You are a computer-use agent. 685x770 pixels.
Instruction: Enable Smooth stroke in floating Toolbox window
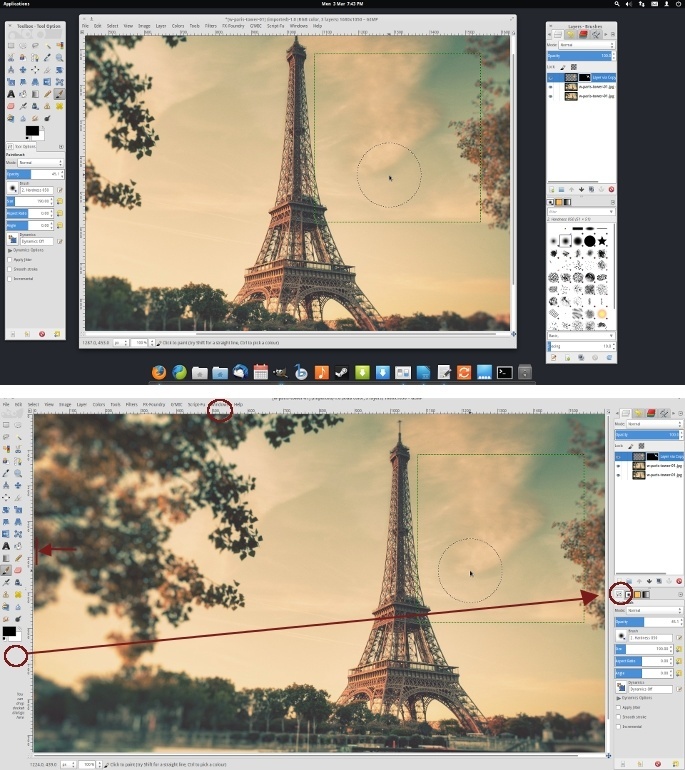point(10,269)
